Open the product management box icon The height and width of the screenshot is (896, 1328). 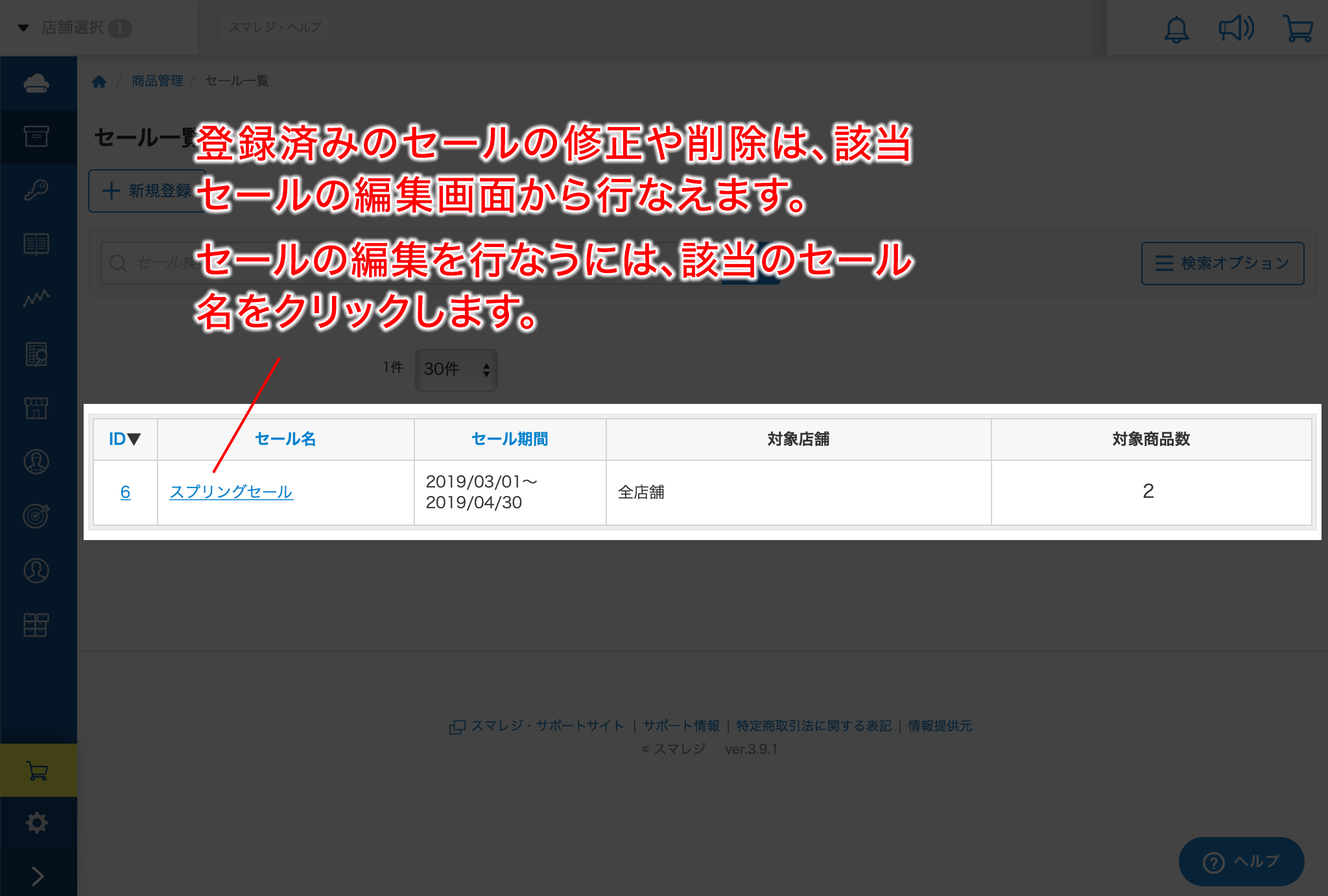point(36,136)
